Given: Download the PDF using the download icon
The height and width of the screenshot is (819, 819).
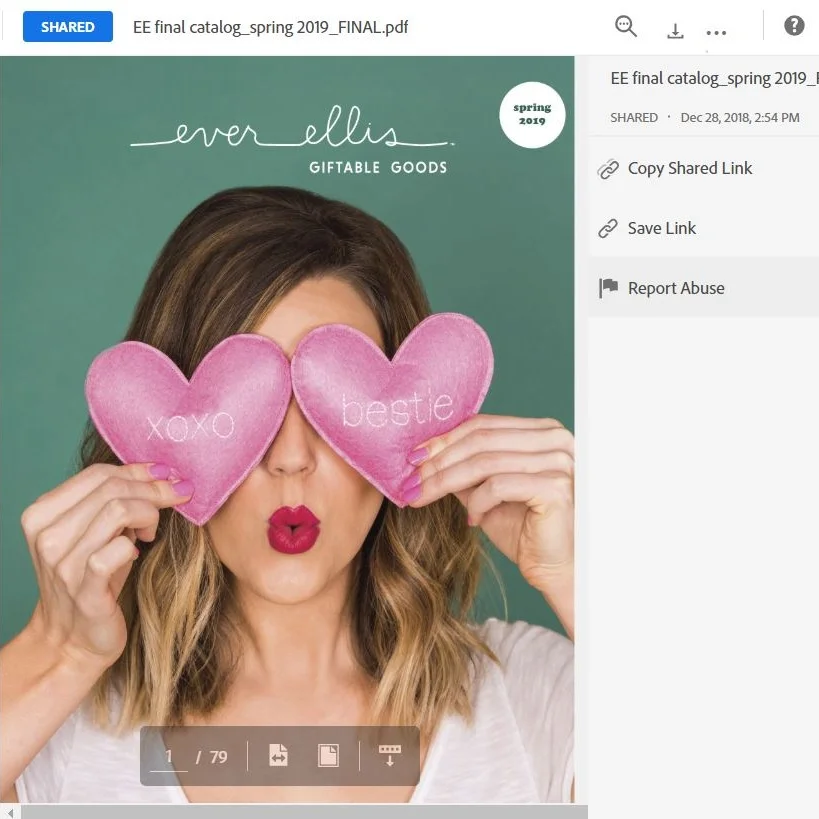Looking at the screenshot, I should 675,29.
